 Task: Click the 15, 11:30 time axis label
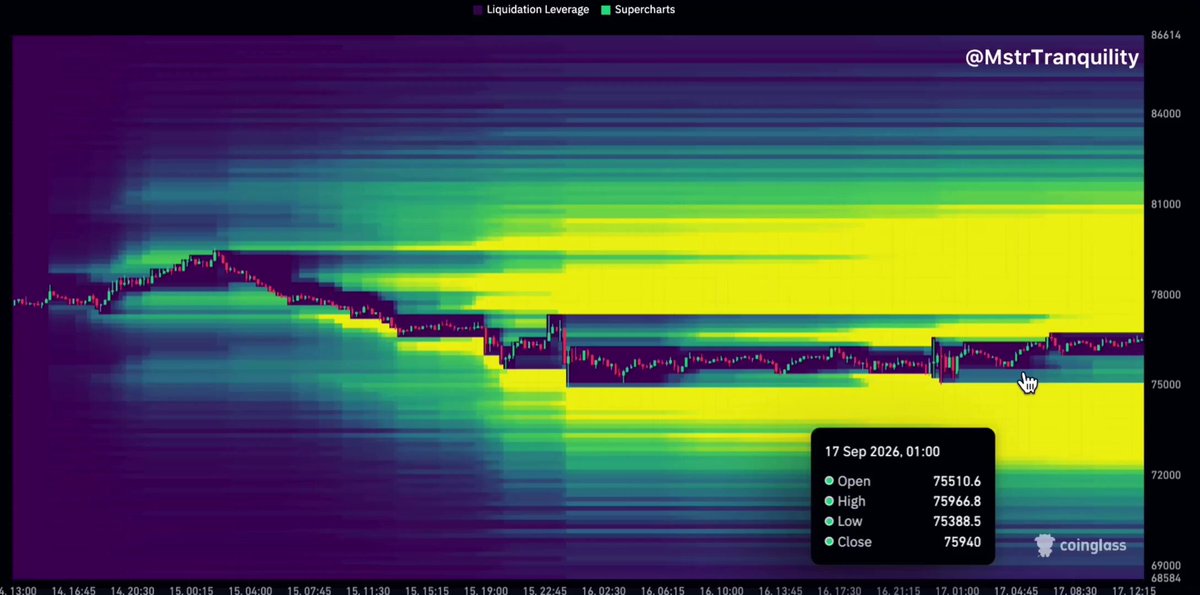click(x=368, y=590)
